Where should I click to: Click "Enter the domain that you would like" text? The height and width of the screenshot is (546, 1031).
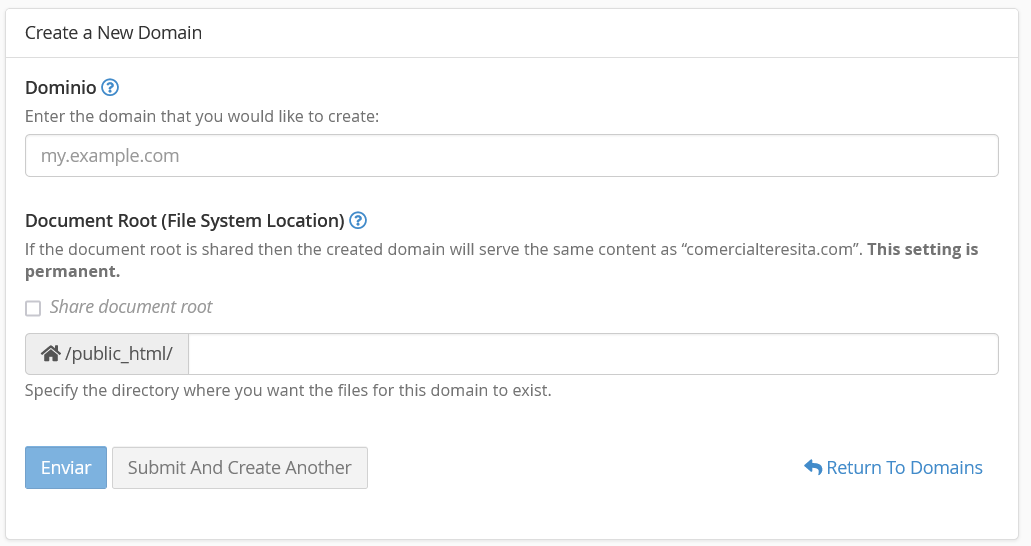[x=202, y=117]
